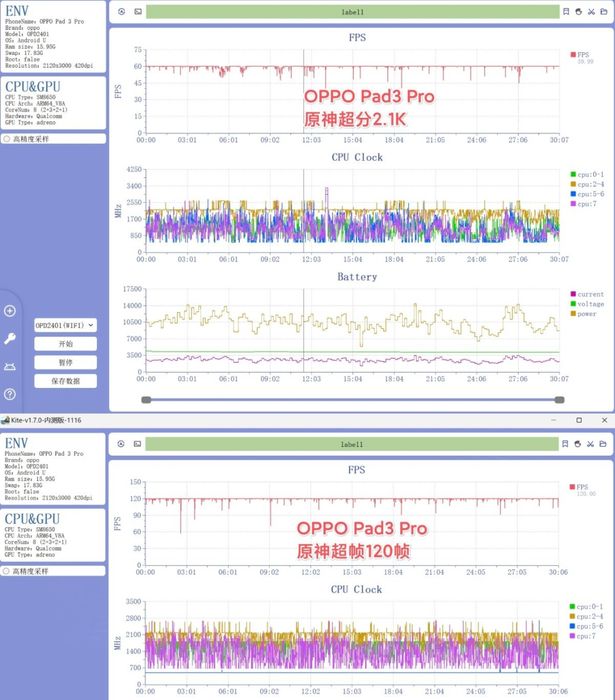
Task: Toggle the cpu:0-1 legend entry in the top window's CPU Clock chart
Action: [x=587, y=174]
